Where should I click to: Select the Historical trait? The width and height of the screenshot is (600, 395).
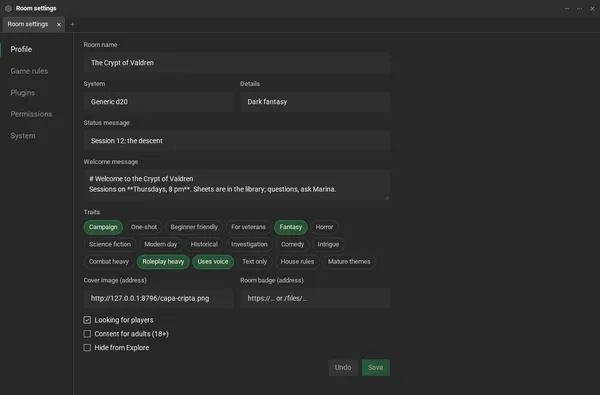(204, 244)
